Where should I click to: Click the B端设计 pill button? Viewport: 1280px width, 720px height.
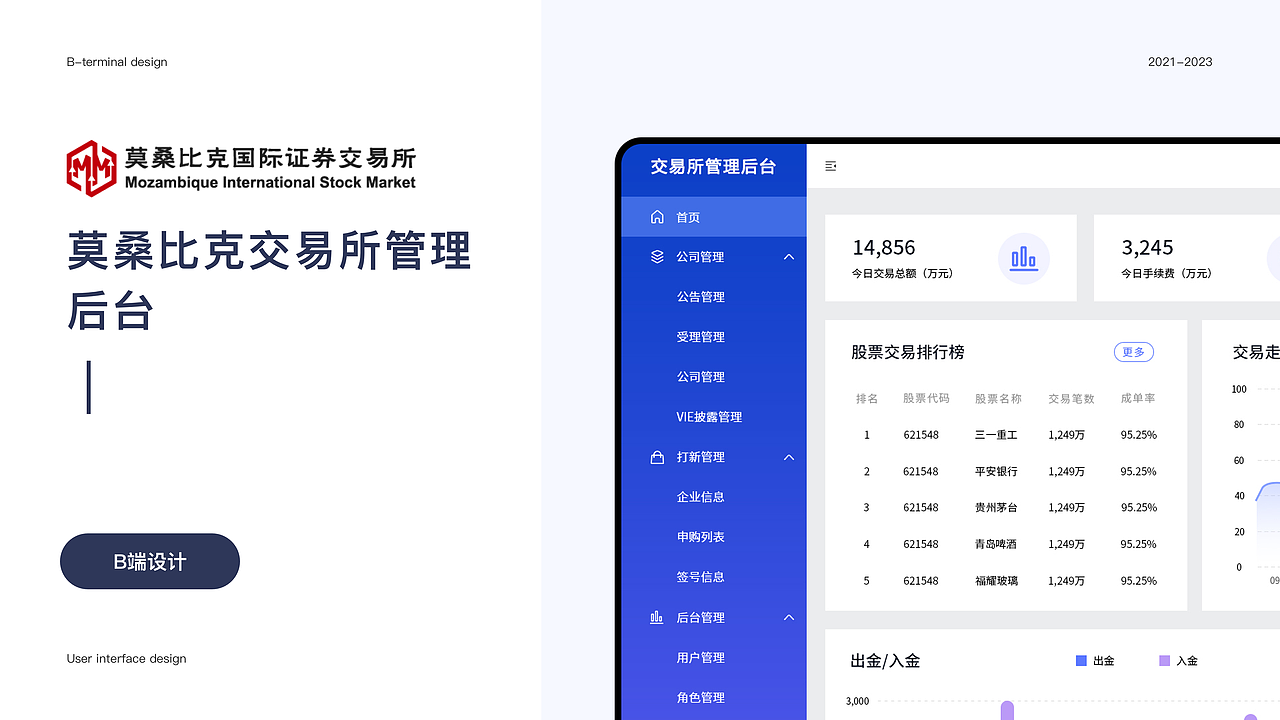coord(150,561)
